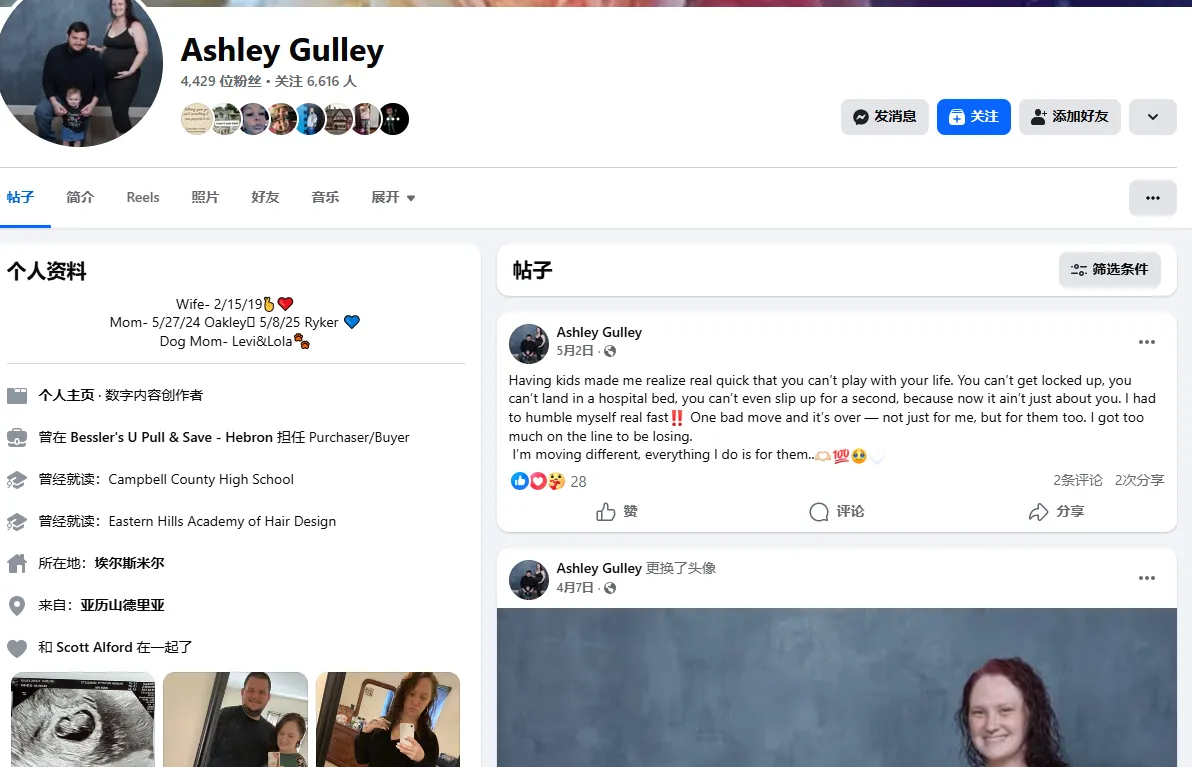Open the 好友 friends tab
The height and width of the screenshot is (767, 1192).
(265, 198)
